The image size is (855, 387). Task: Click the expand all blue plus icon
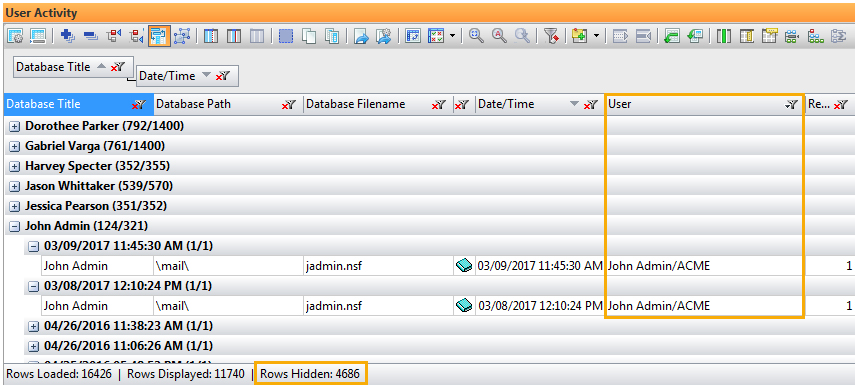(x=68, y=36)
